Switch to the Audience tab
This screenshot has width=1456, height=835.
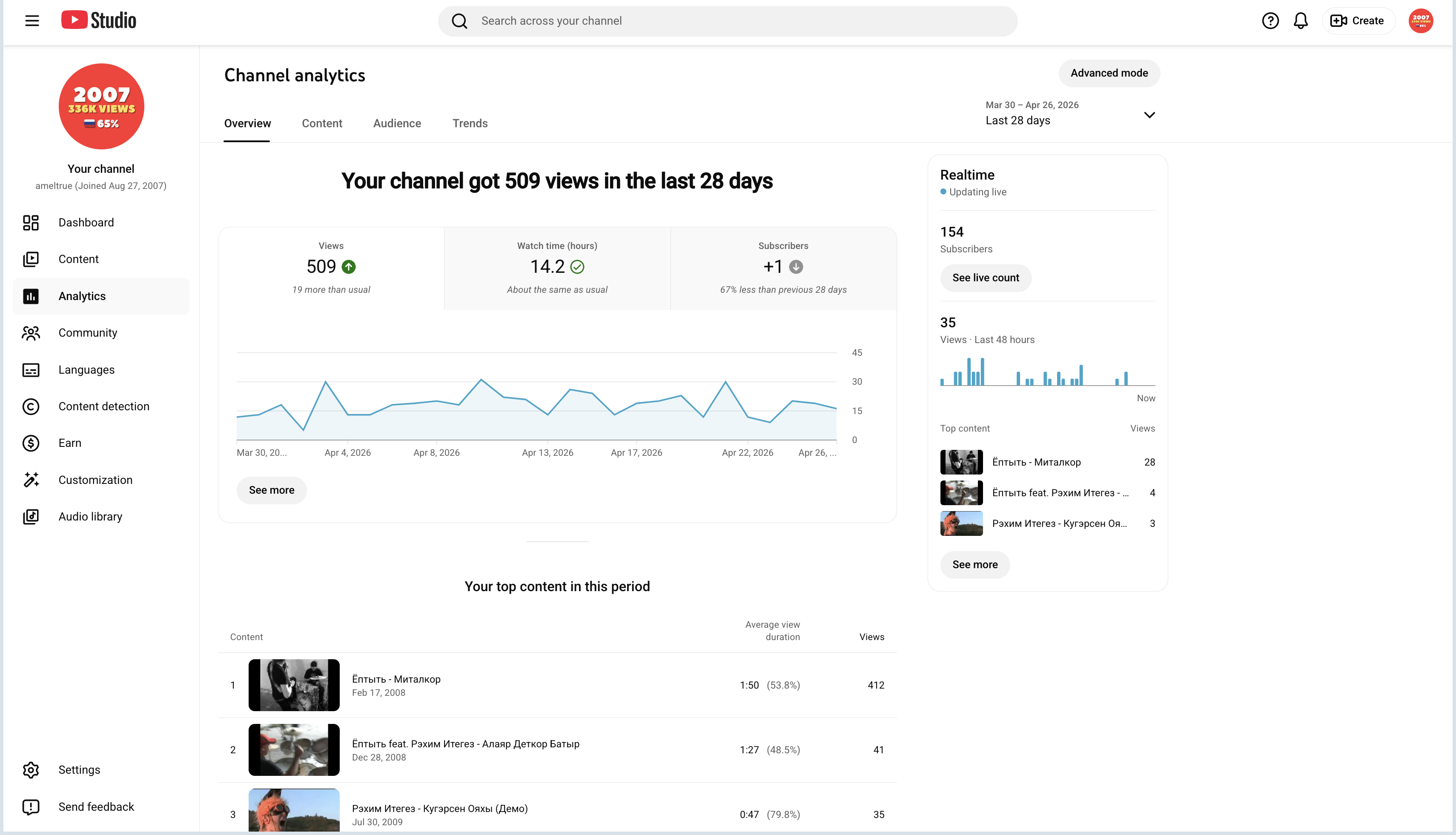pos(397,123)
